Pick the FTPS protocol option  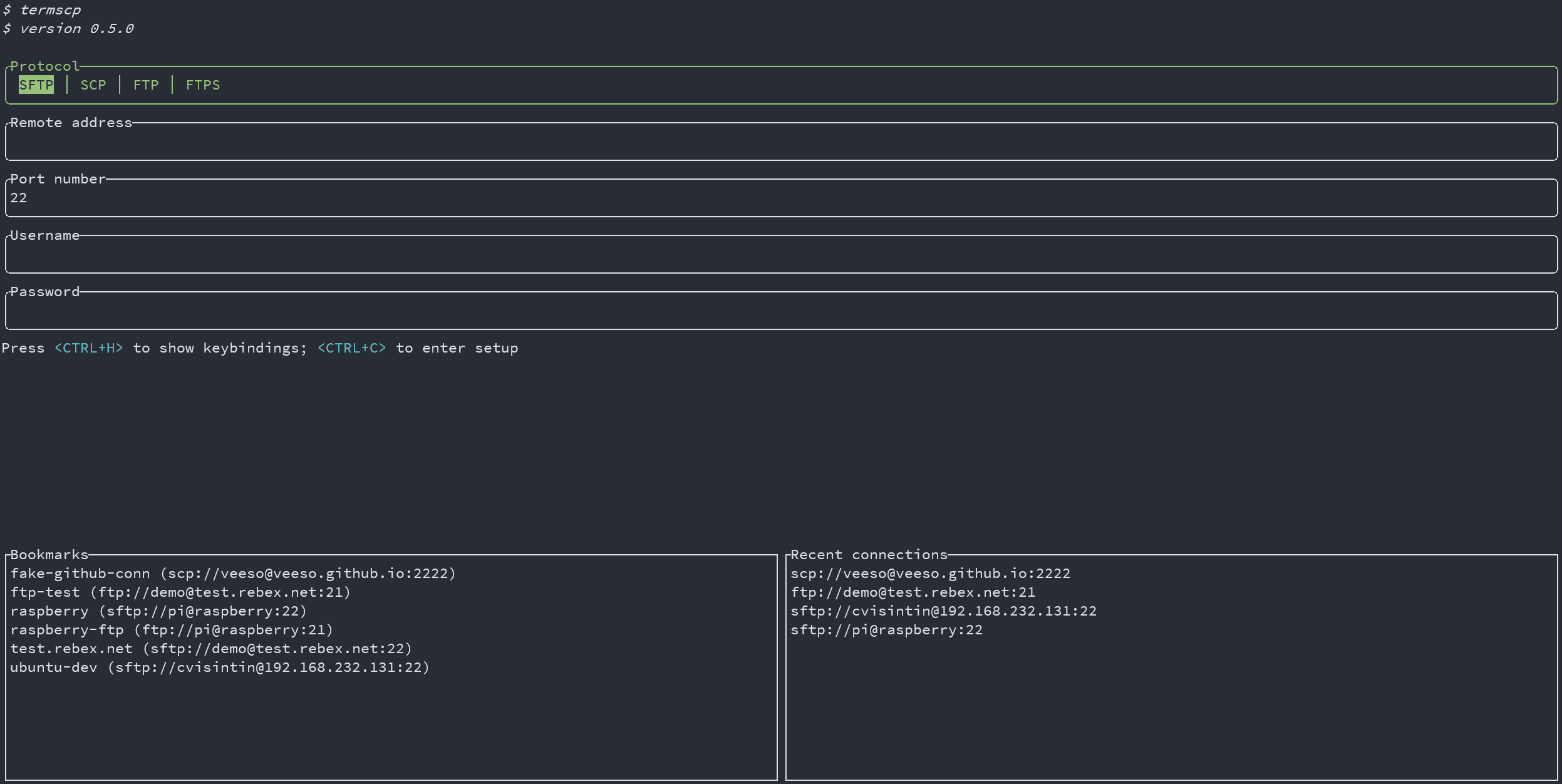pos(202,85)
